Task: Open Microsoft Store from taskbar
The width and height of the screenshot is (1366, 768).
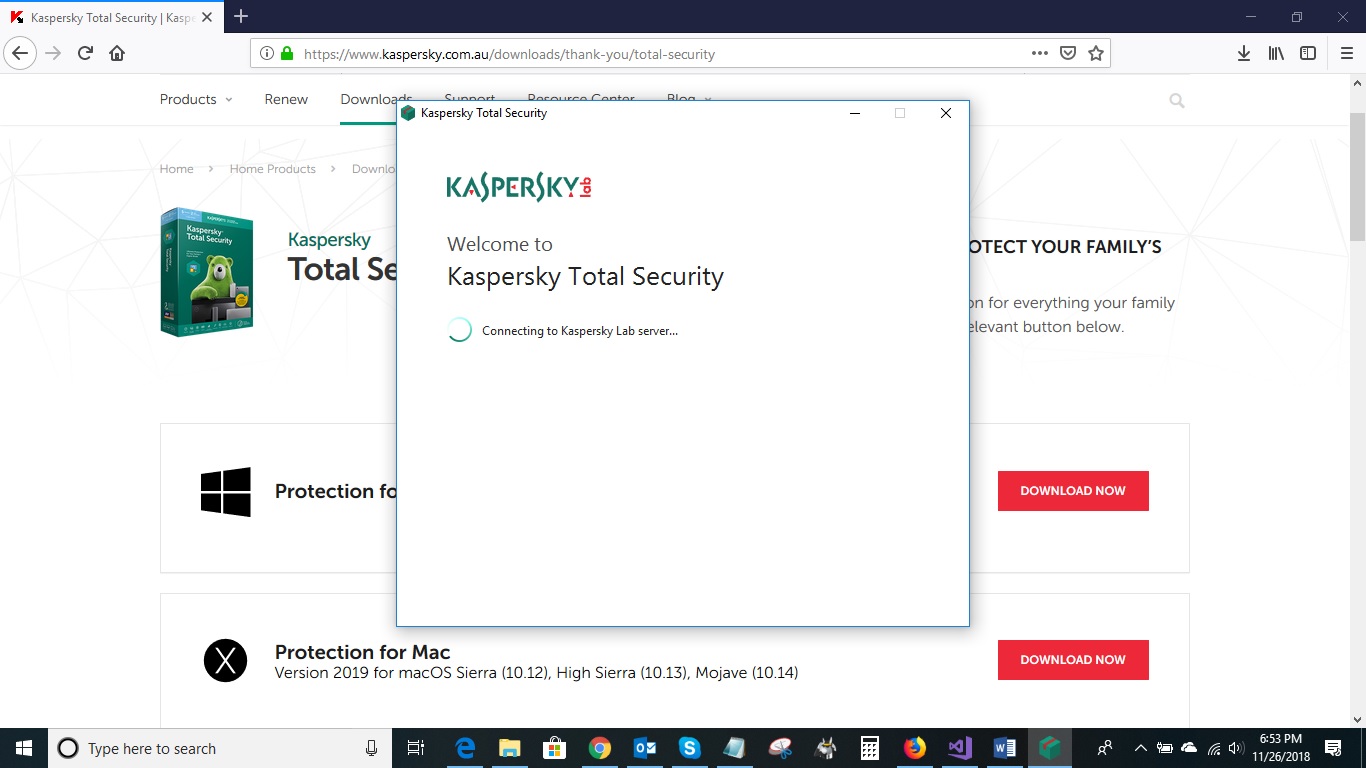Action: pyautogui.click(x=555, y=748)
